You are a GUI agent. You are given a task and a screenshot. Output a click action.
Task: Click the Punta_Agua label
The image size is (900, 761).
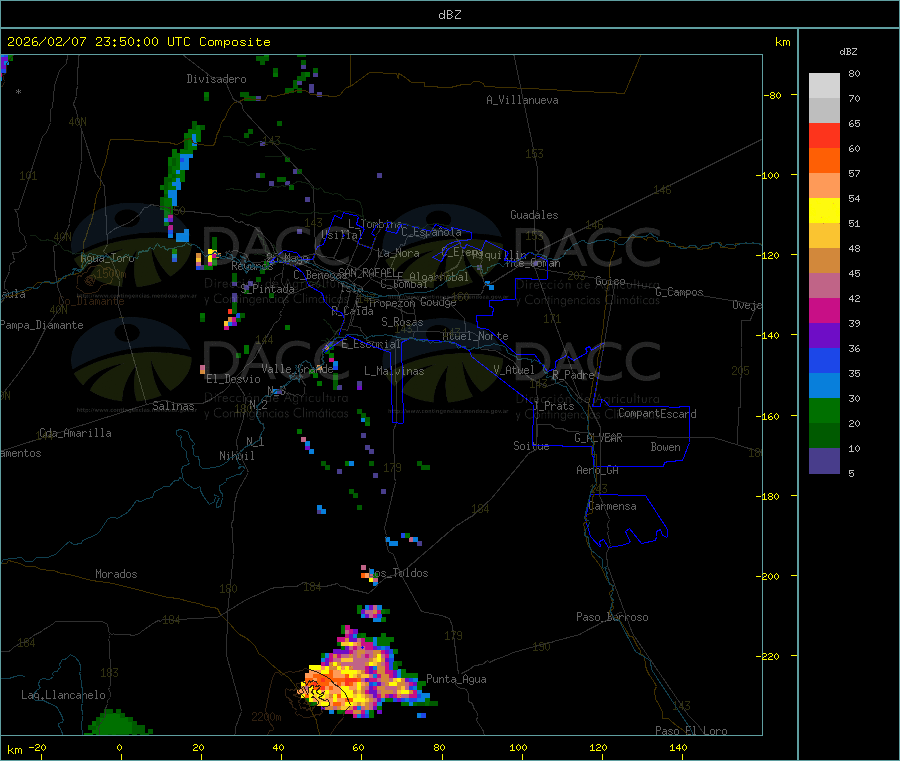click(x=456, y=679)
